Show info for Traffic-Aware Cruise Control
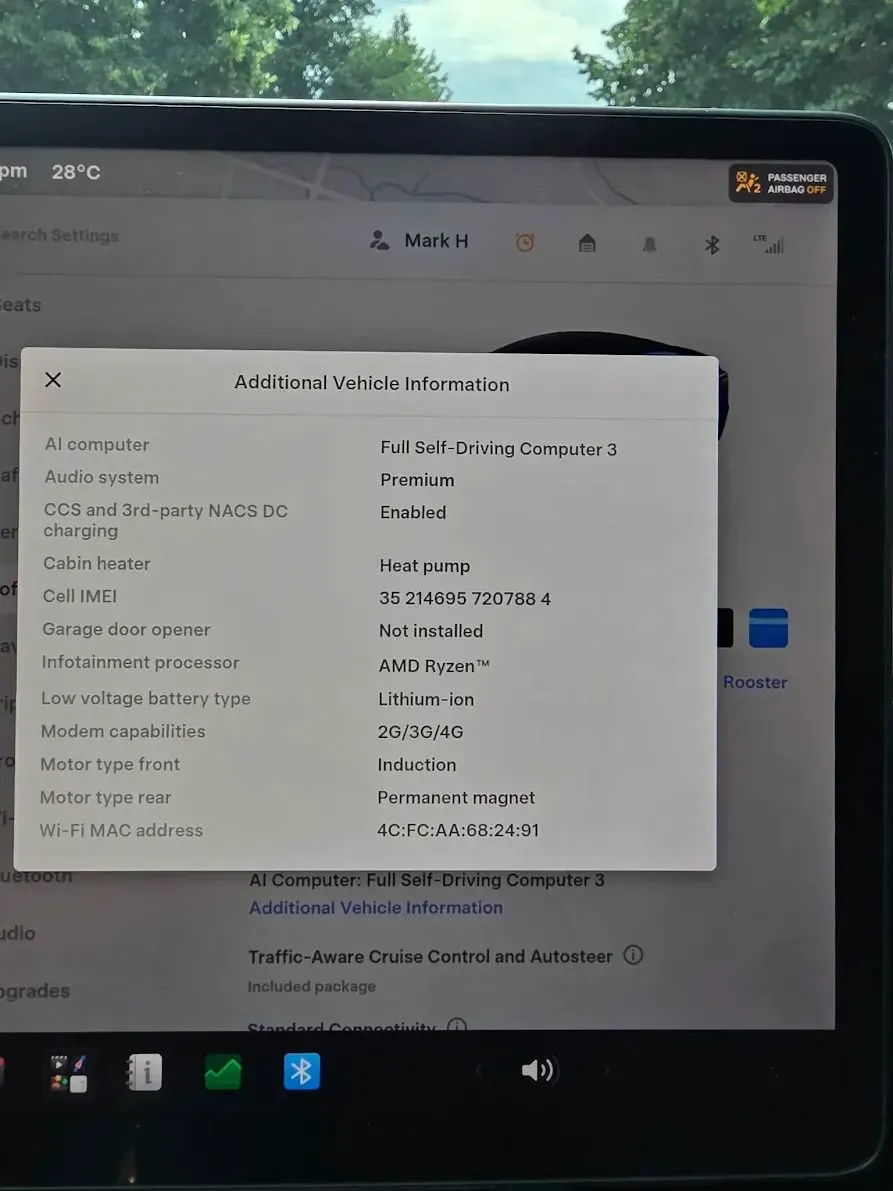The width and height of the screenshot is (893, 1191). pyautogui.click(x=633, y=955)
